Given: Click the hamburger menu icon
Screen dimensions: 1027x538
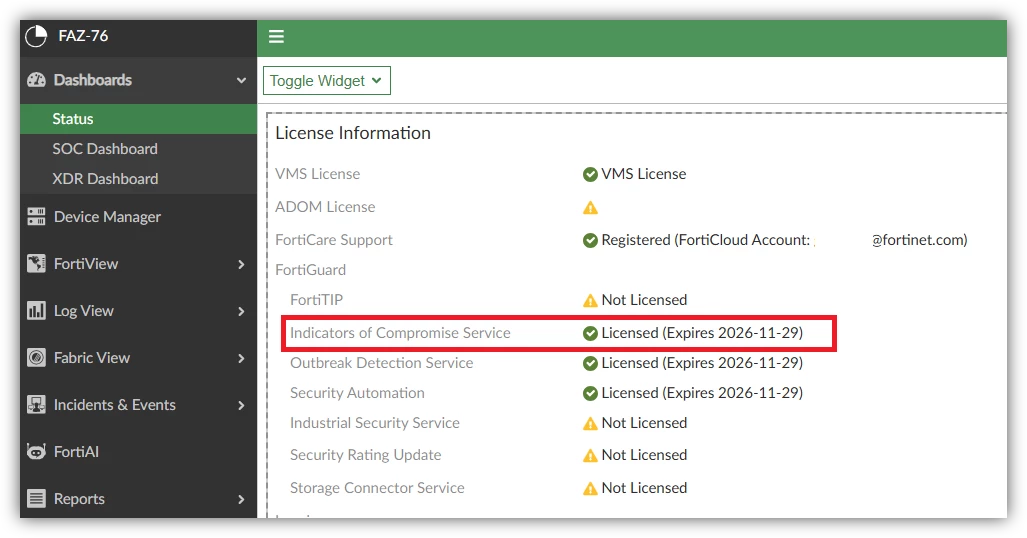Looking at the screenshot, I should click(276, 37).
